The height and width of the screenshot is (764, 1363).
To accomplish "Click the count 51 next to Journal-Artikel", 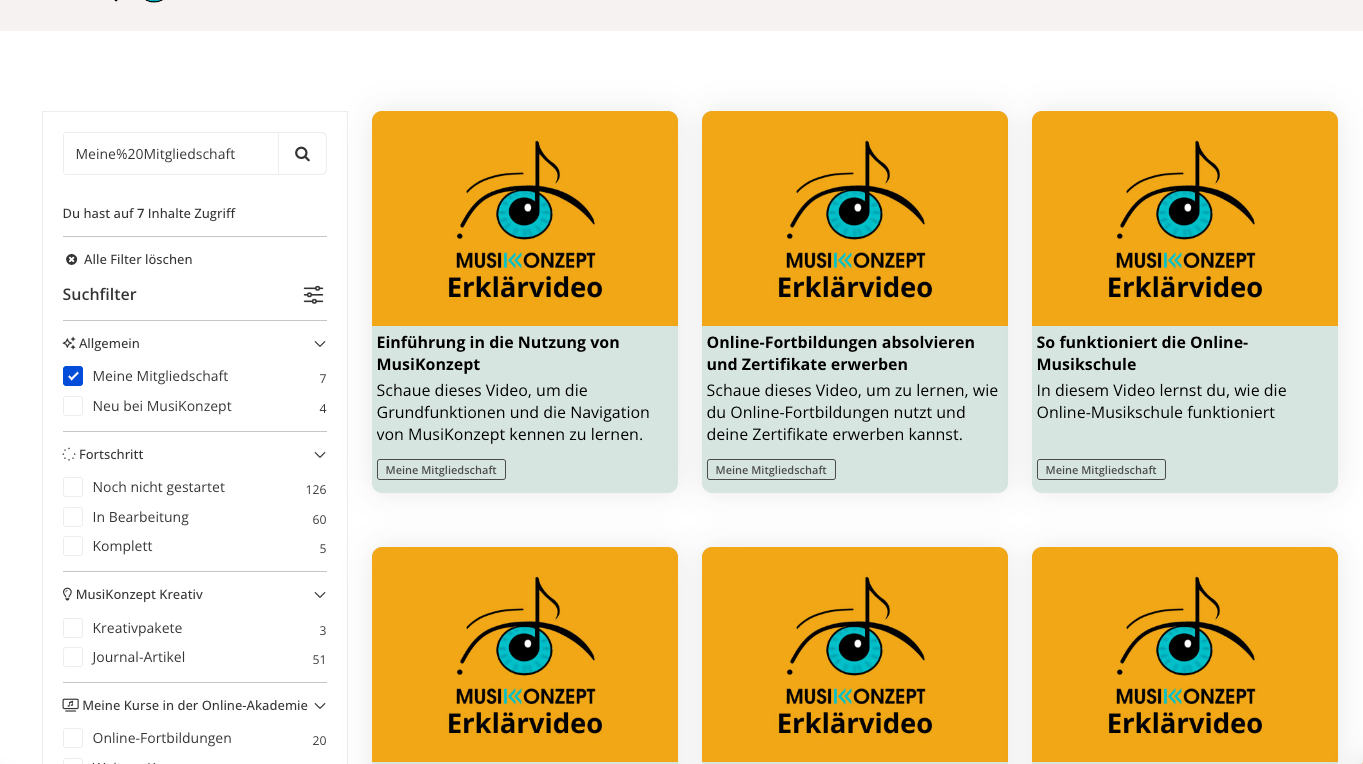I will coord(319,660).
